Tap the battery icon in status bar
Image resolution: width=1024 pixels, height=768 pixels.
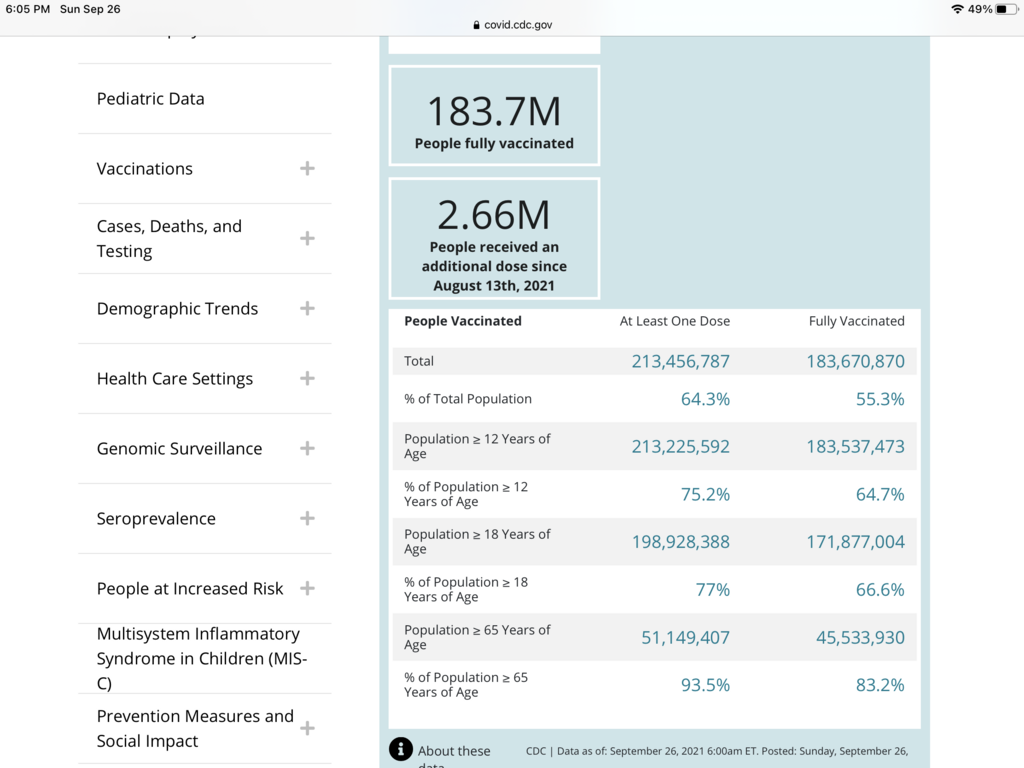tap(1005, 9)
